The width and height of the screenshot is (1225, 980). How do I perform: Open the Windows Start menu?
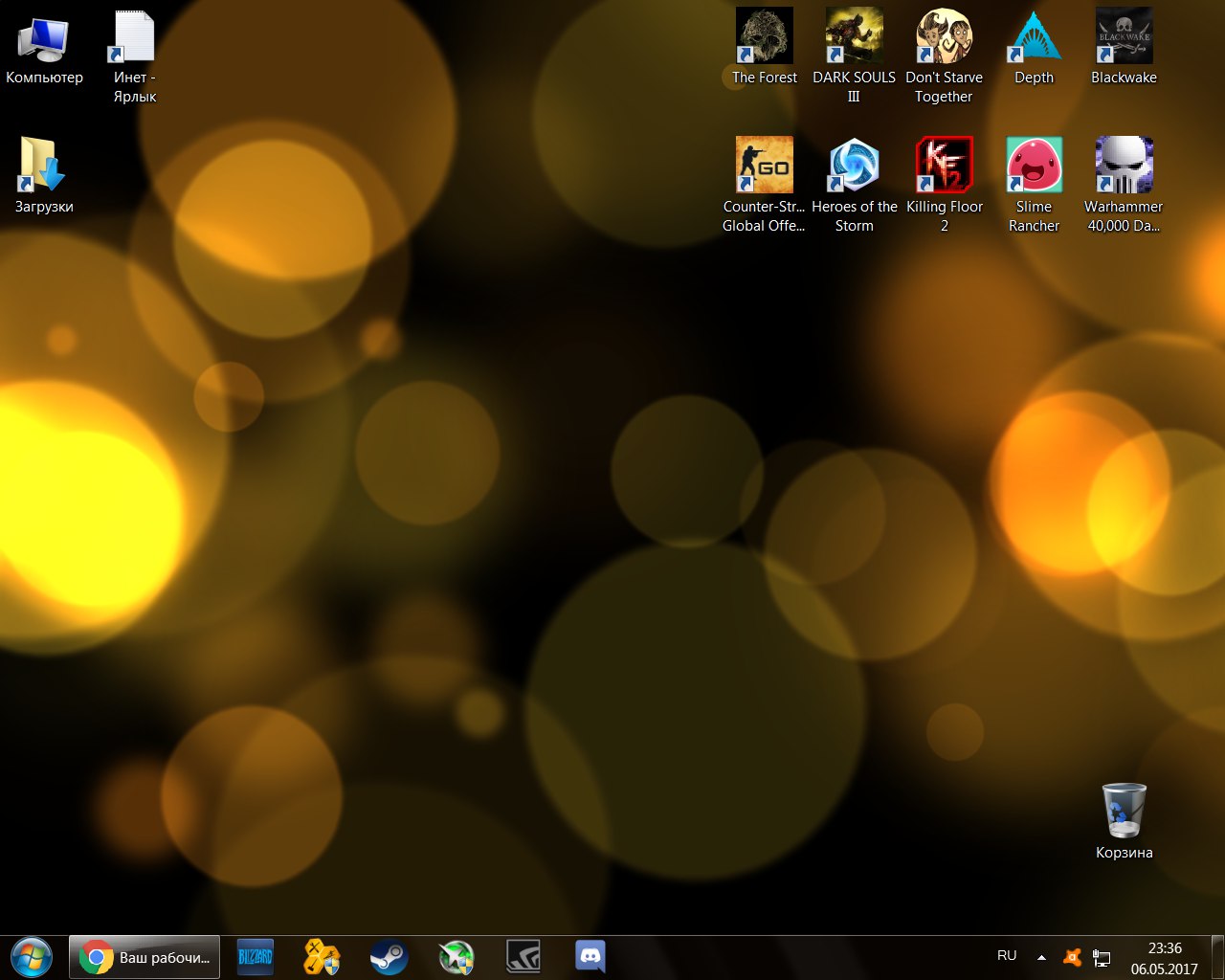coord(32,957)
